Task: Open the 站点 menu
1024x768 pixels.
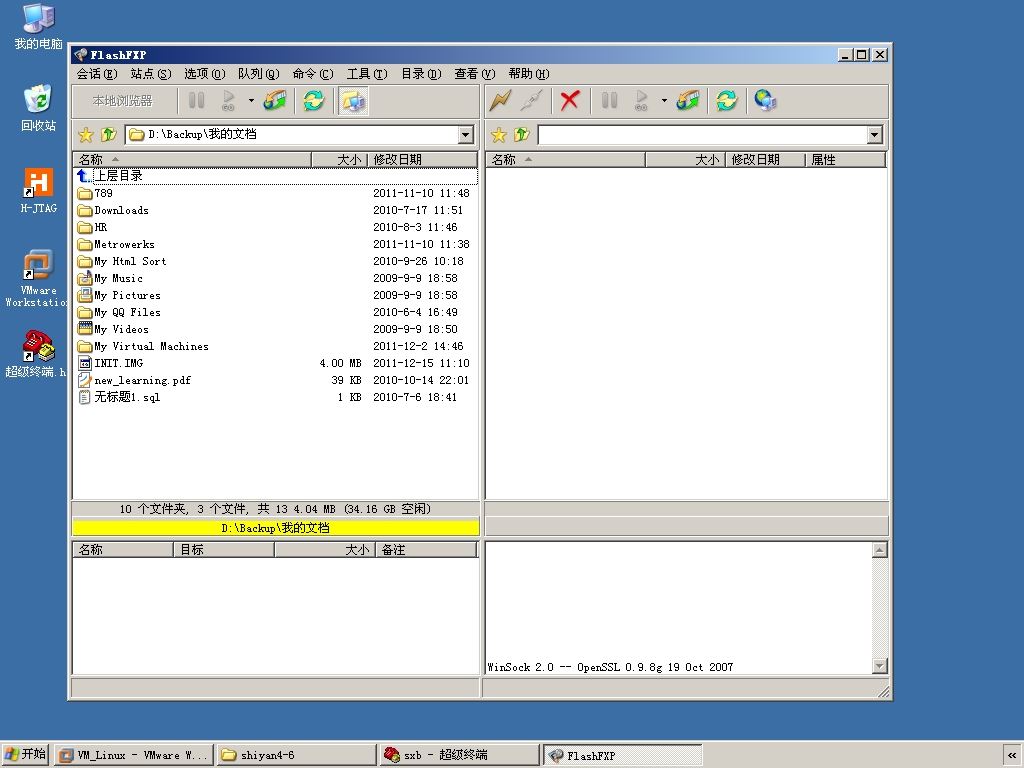Action: click(151, 74)
